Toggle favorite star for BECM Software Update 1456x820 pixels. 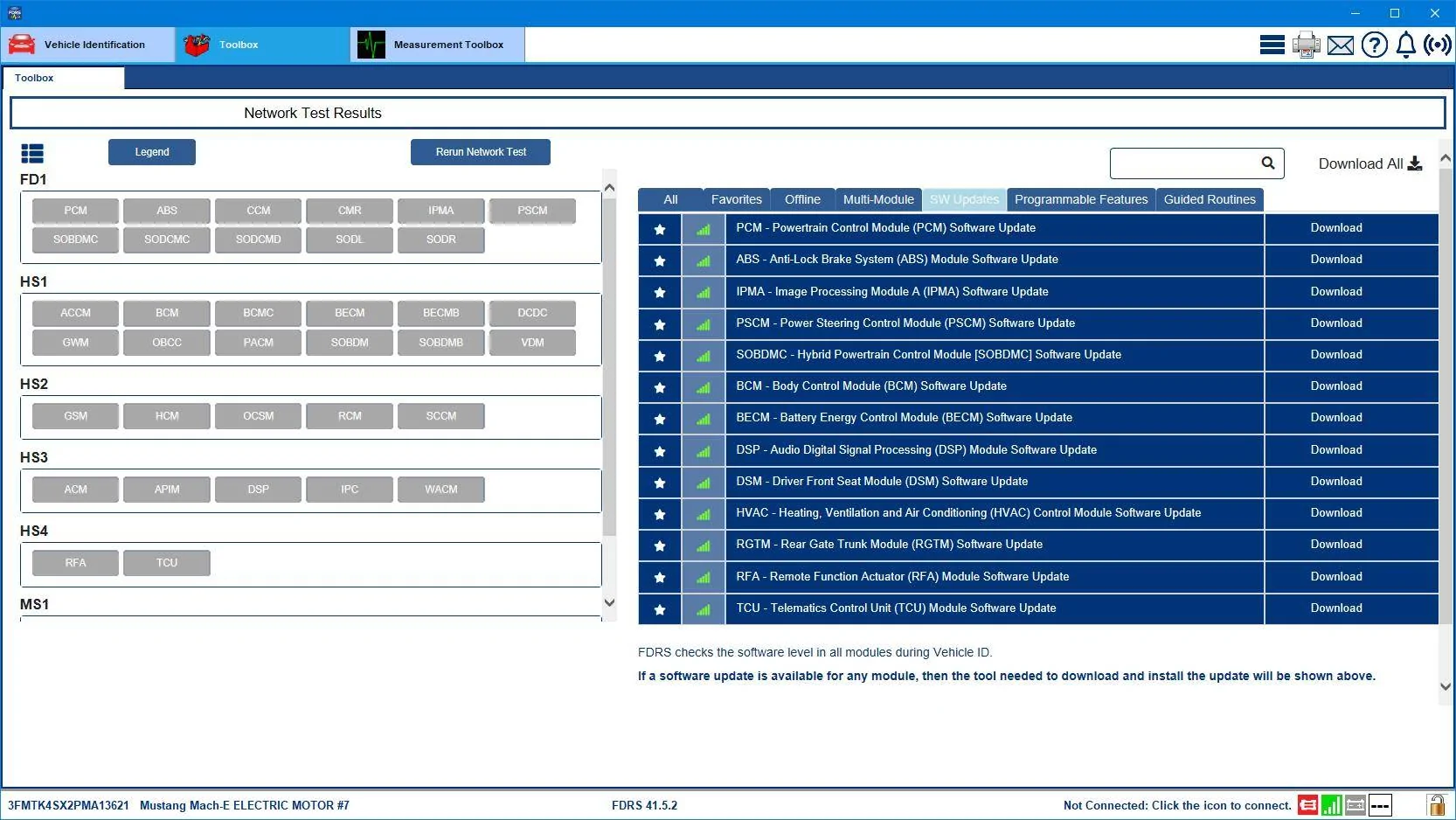(x=660, y=419)
